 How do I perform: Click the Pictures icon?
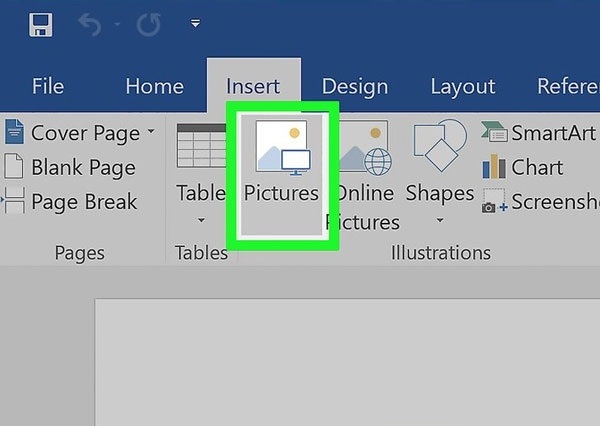point(282,147)
